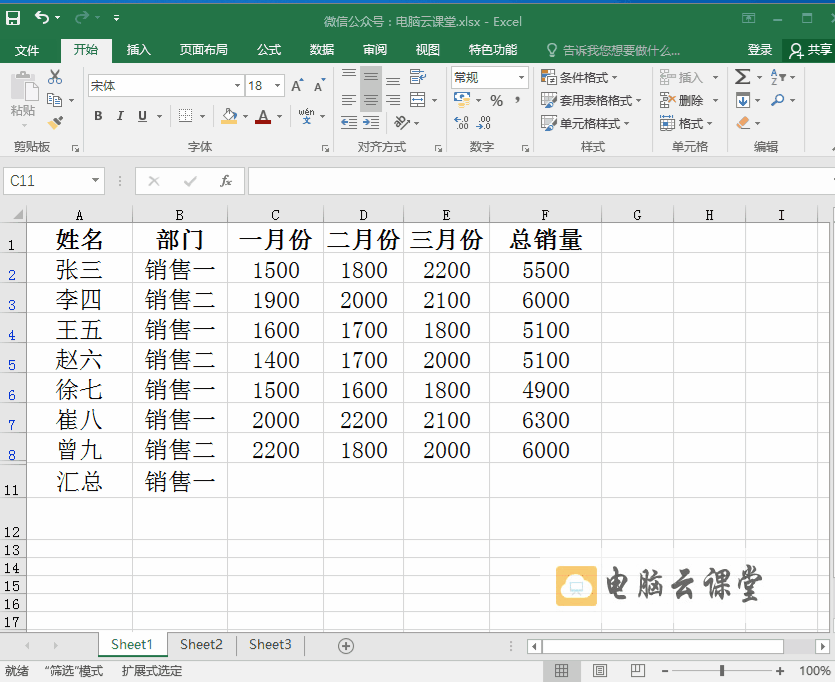Click the accounting number format icon
Viewport: 835px width, 682px height.
(x=462, y=100)
